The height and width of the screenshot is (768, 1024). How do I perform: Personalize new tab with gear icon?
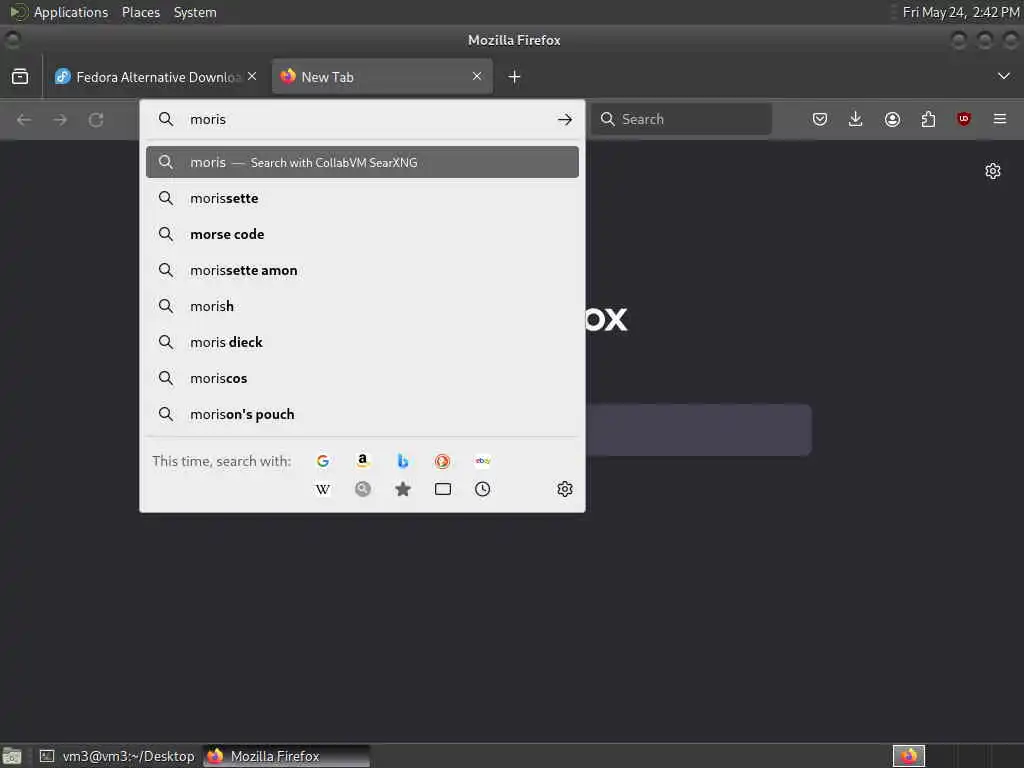(993, 171)
